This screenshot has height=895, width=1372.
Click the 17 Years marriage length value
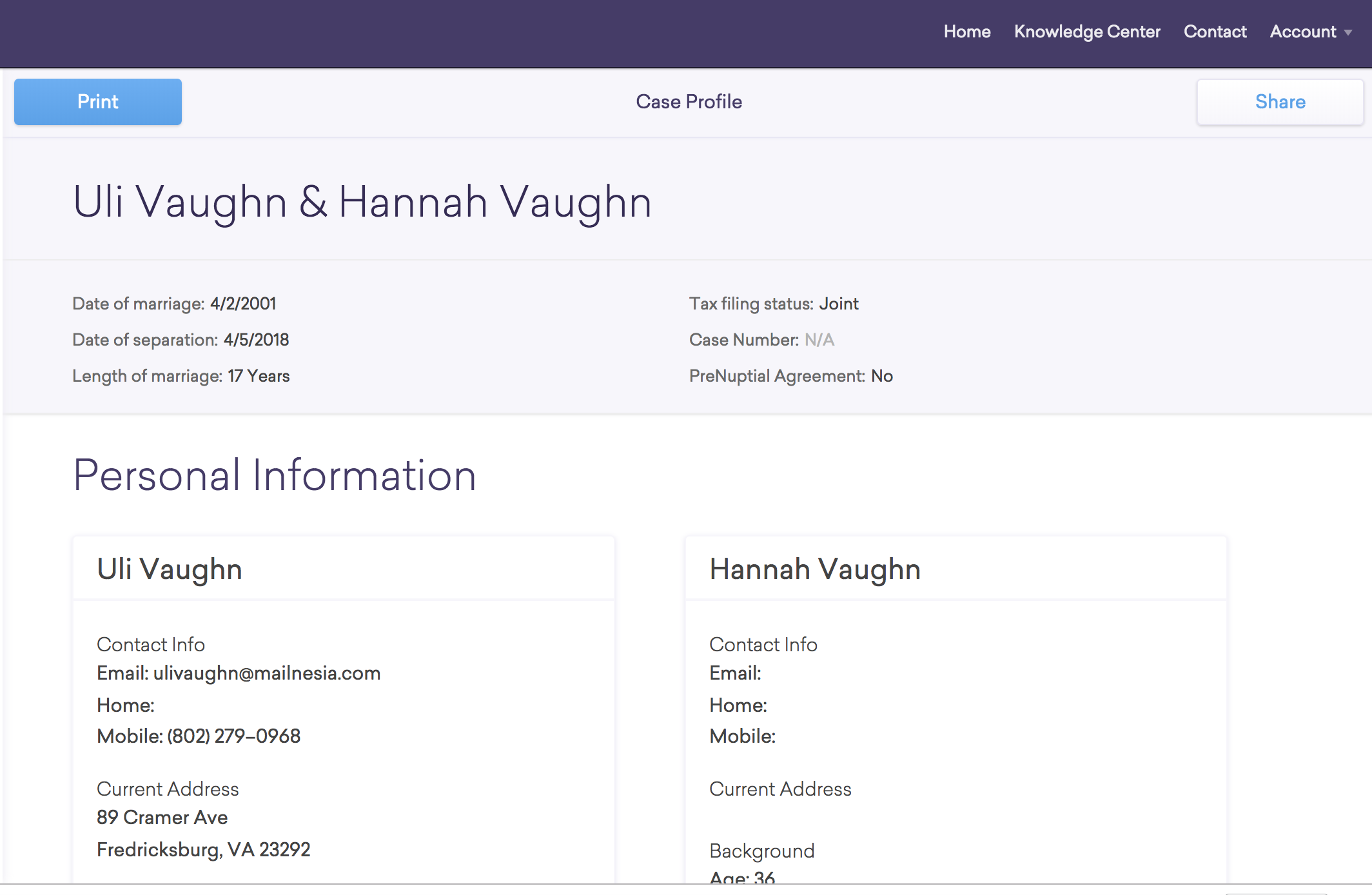click(259, 376)
